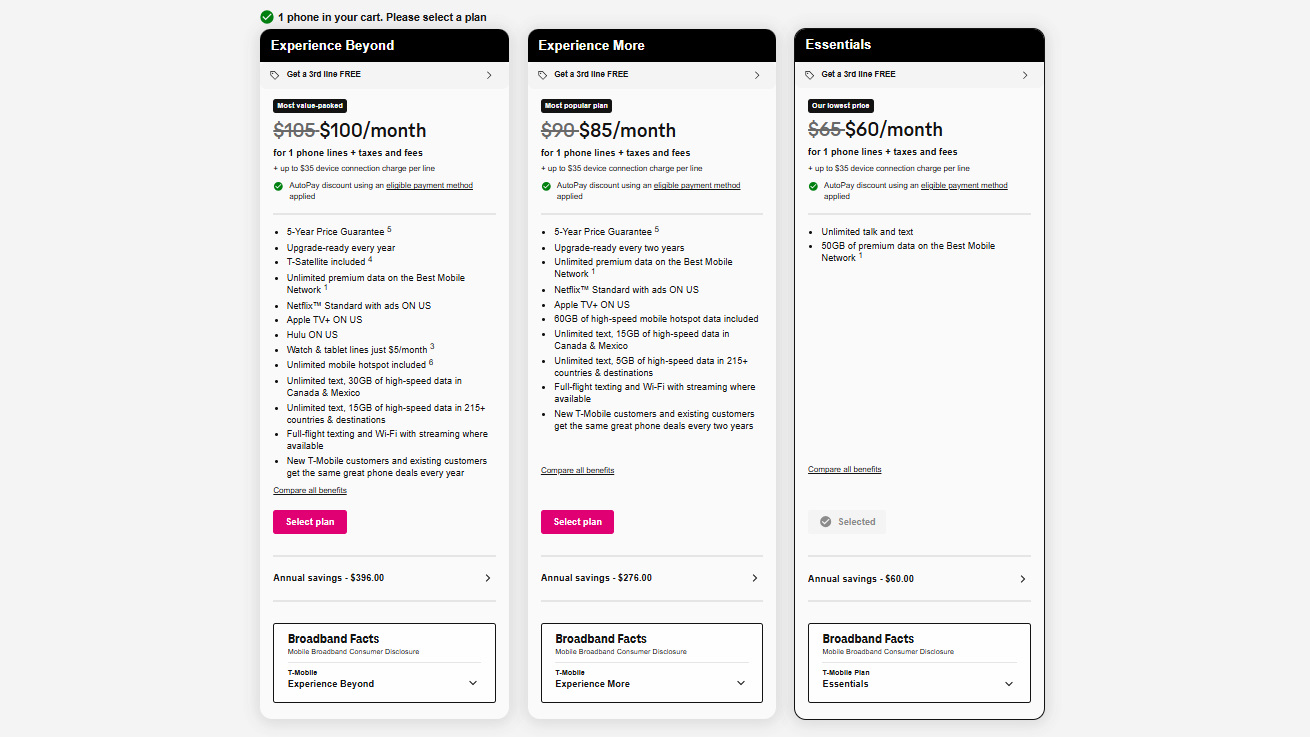The image size is (1310, 737).
Task: Click the tag icon on Essentials promo banner
Action: [812, 74]
